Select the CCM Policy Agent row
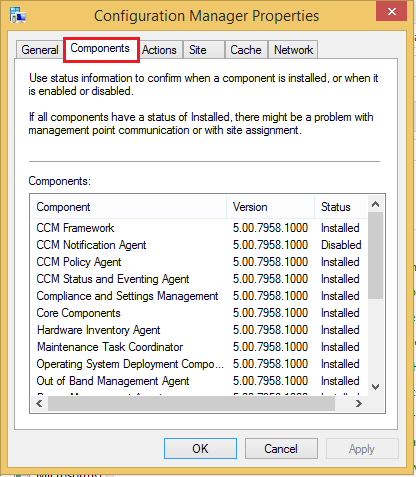Image resolution: width=416 pixels, height=477 pixels. 199,262
